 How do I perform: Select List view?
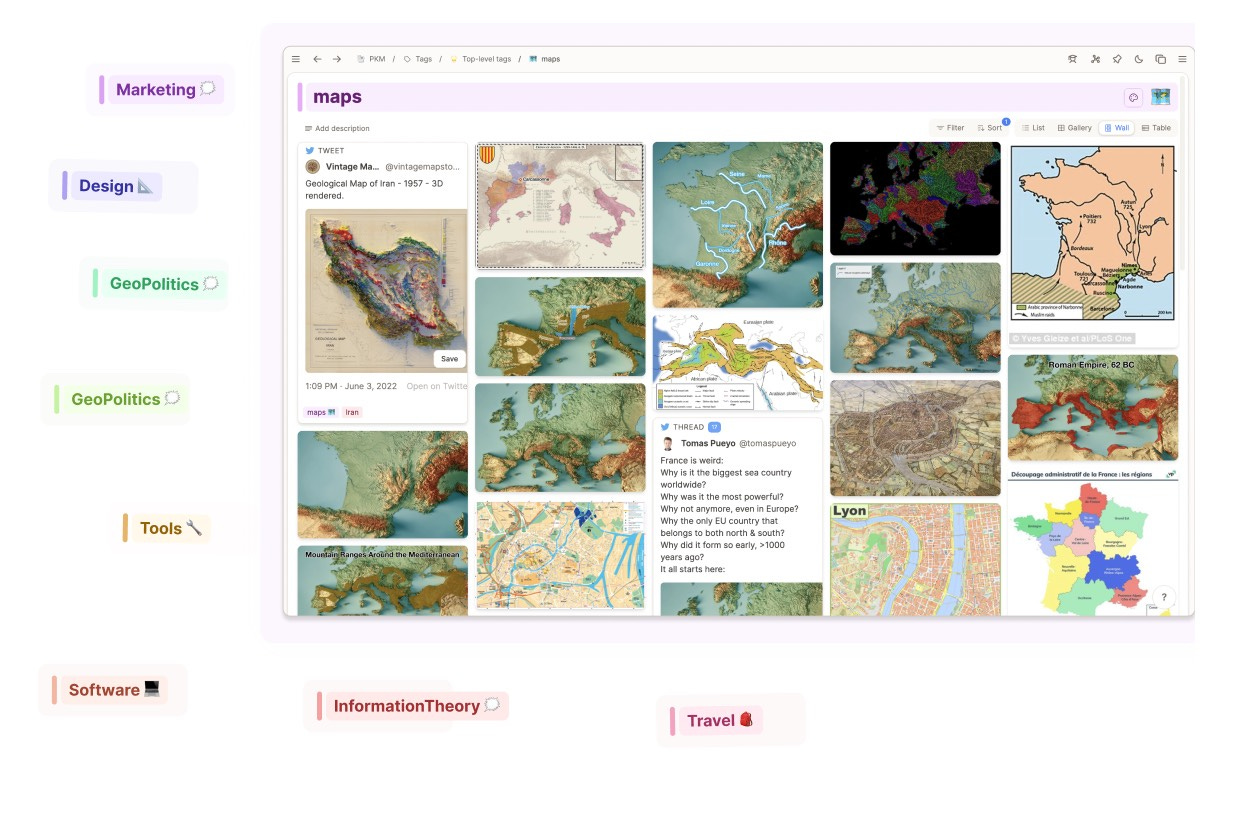(x=1035, y=128)
